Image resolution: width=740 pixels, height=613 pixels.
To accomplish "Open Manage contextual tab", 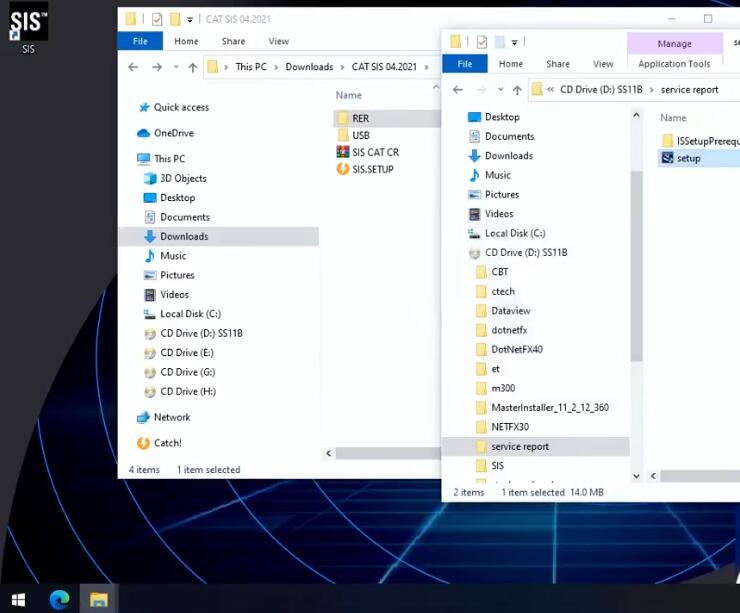I will tap(675, 43).
